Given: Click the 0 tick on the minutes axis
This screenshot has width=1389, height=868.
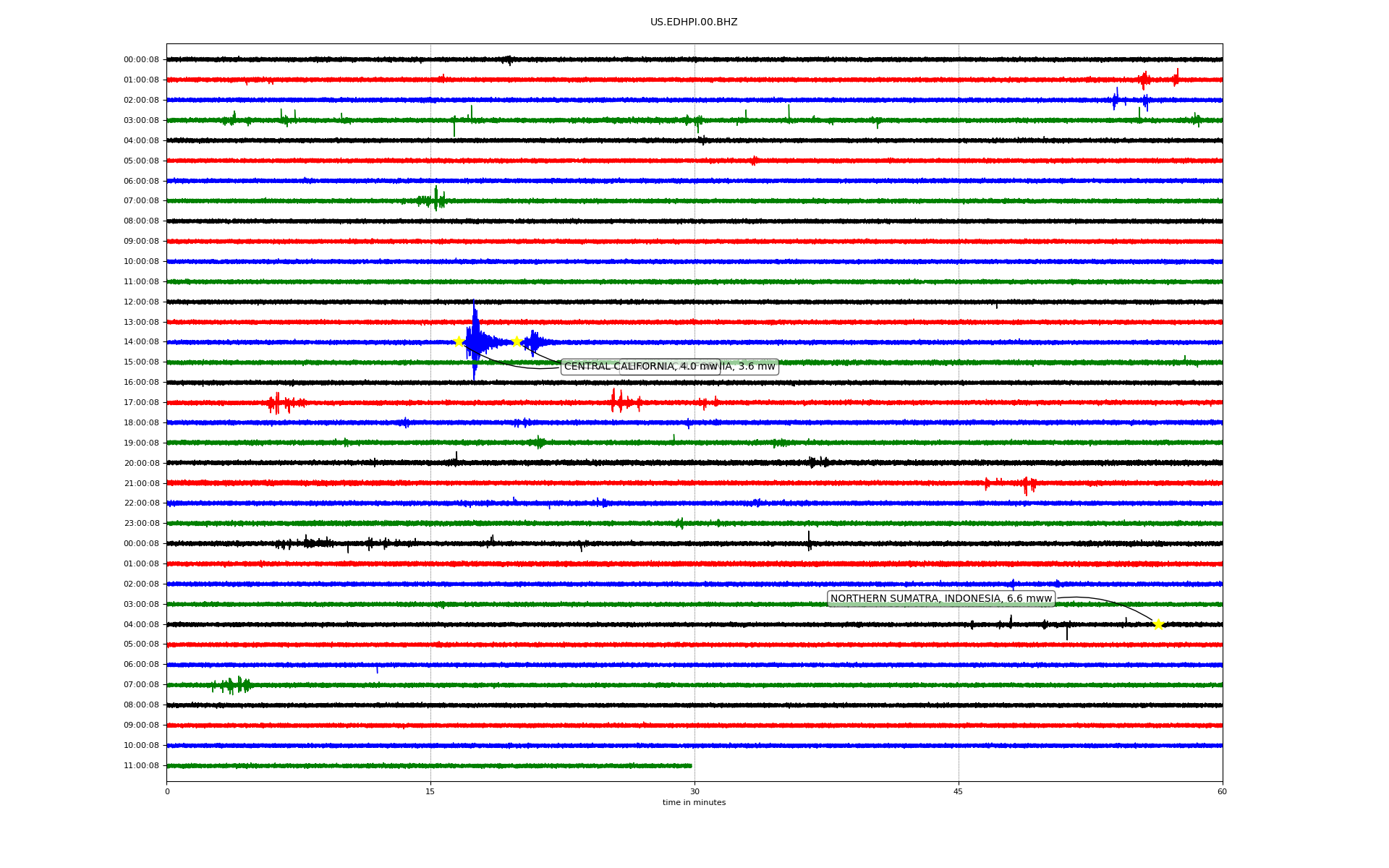Looking at the screenshot, I should [167, 791].
